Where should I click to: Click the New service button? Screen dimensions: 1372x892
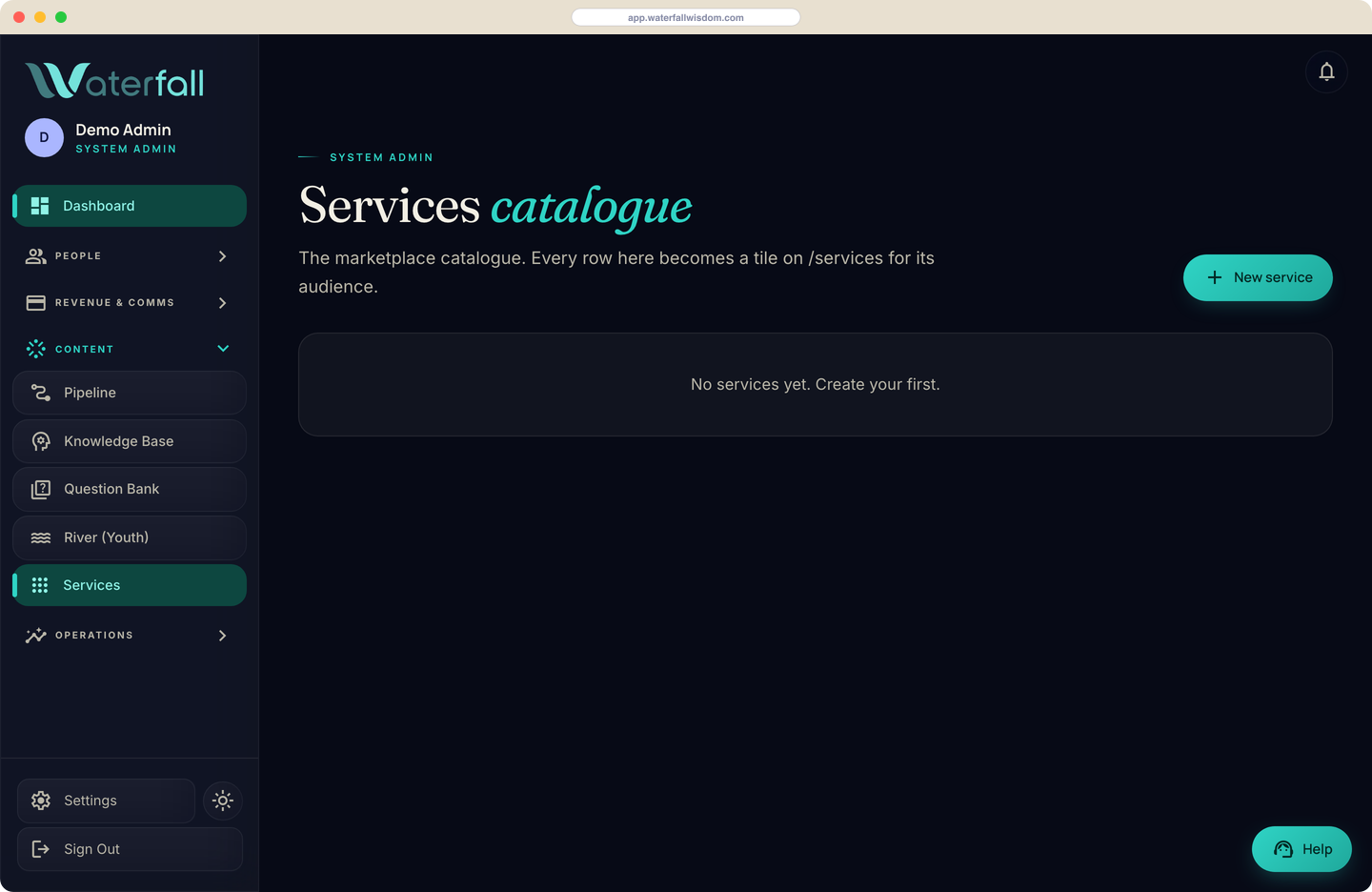coord(1258,277)
